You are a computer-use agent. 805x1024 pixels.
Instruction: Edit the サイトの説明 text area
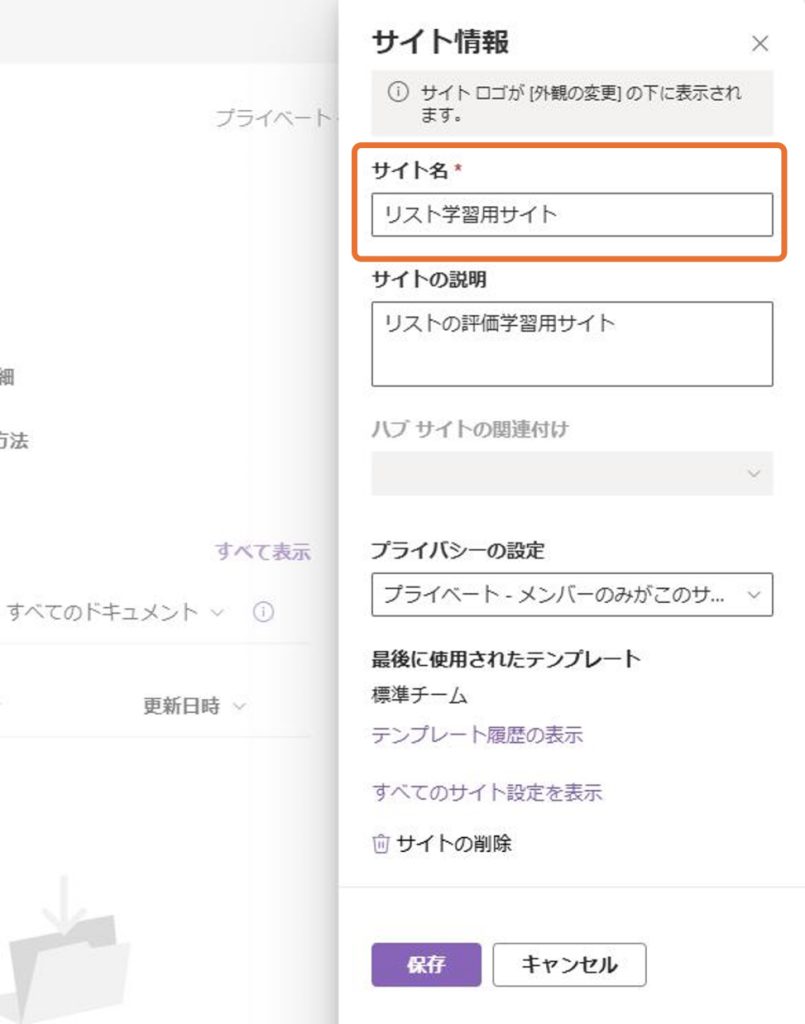pyautogui.click(x=572, y=344)
